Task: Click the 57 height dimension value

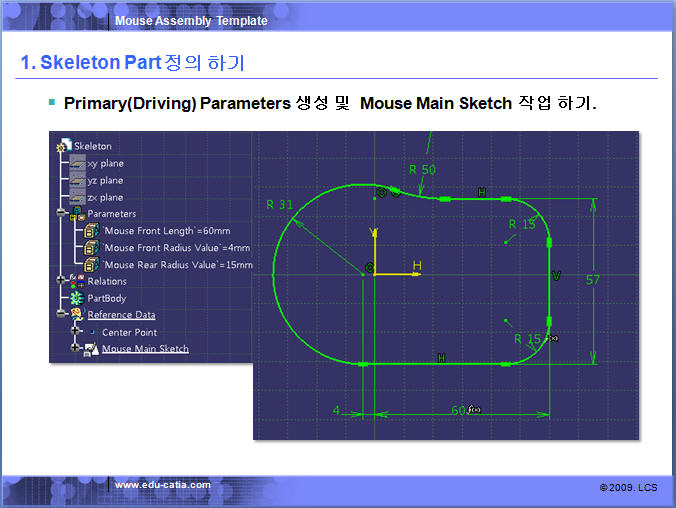Action: [x=593, y=280]
